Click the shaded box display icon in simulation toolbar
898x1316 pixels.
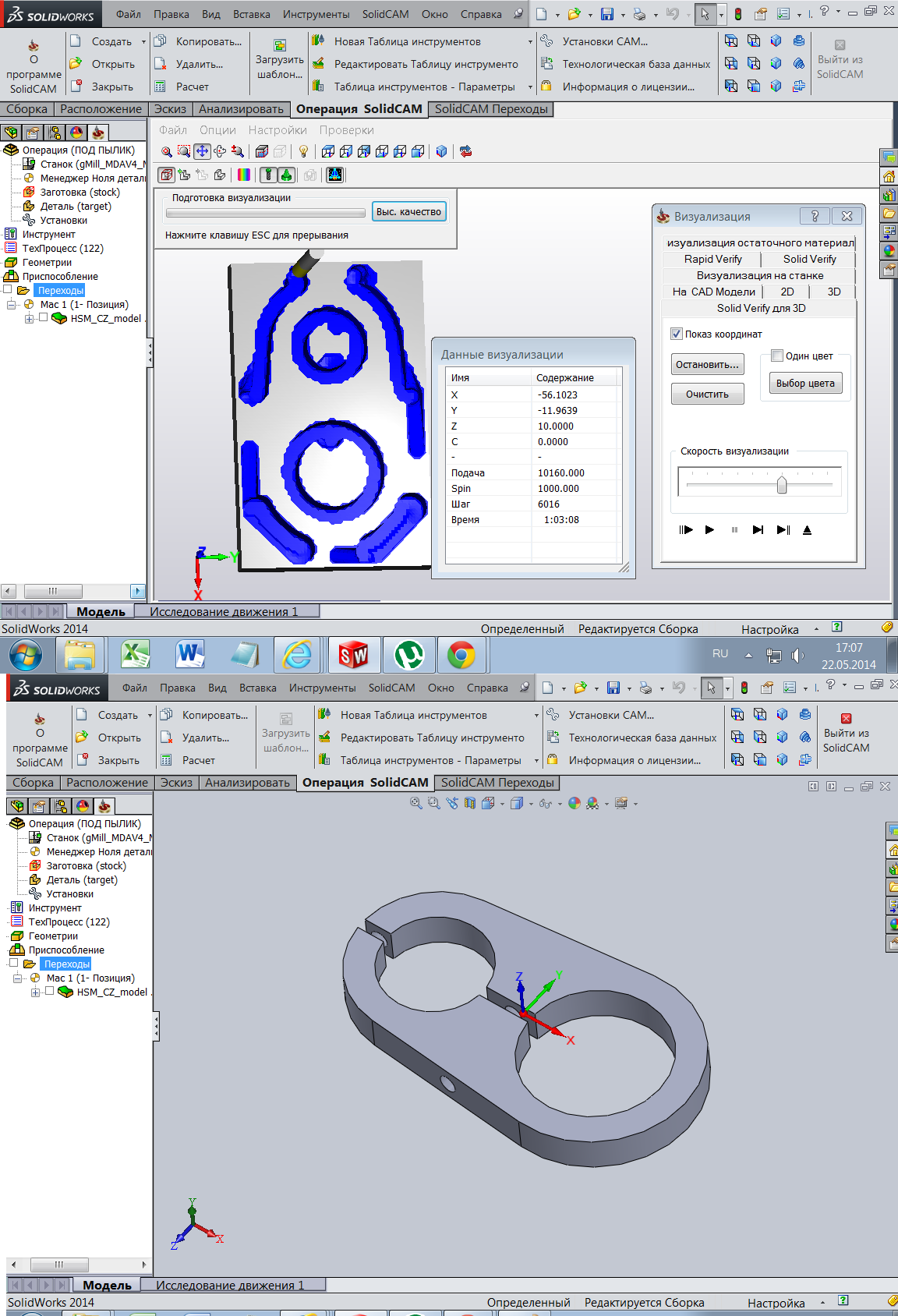(262, 151)
